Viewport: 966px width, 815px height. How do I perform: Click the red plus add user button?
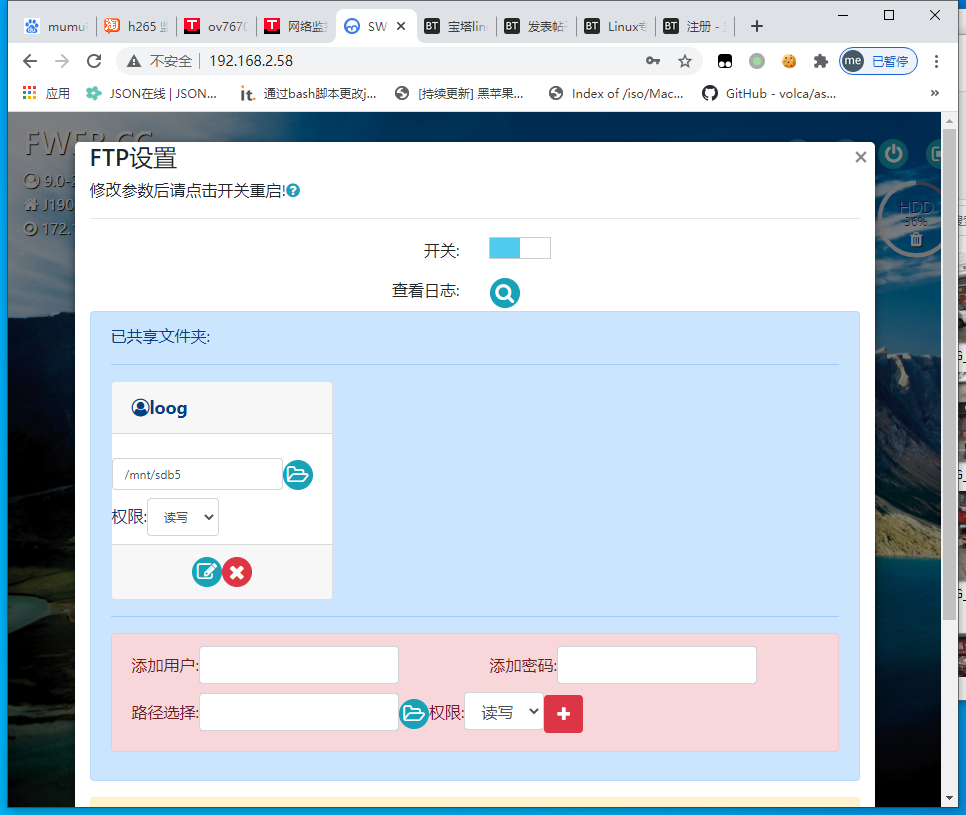pyautogui.click(x=563, y=713)
